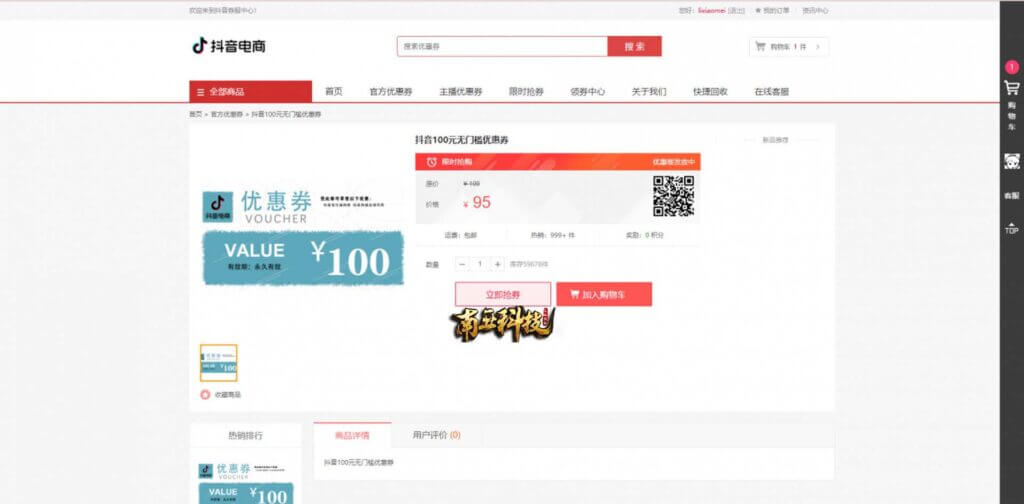This screenshot has height=504, width=1024.
Task: Open the top bar help center link
Action: click(x=815, y=10)
